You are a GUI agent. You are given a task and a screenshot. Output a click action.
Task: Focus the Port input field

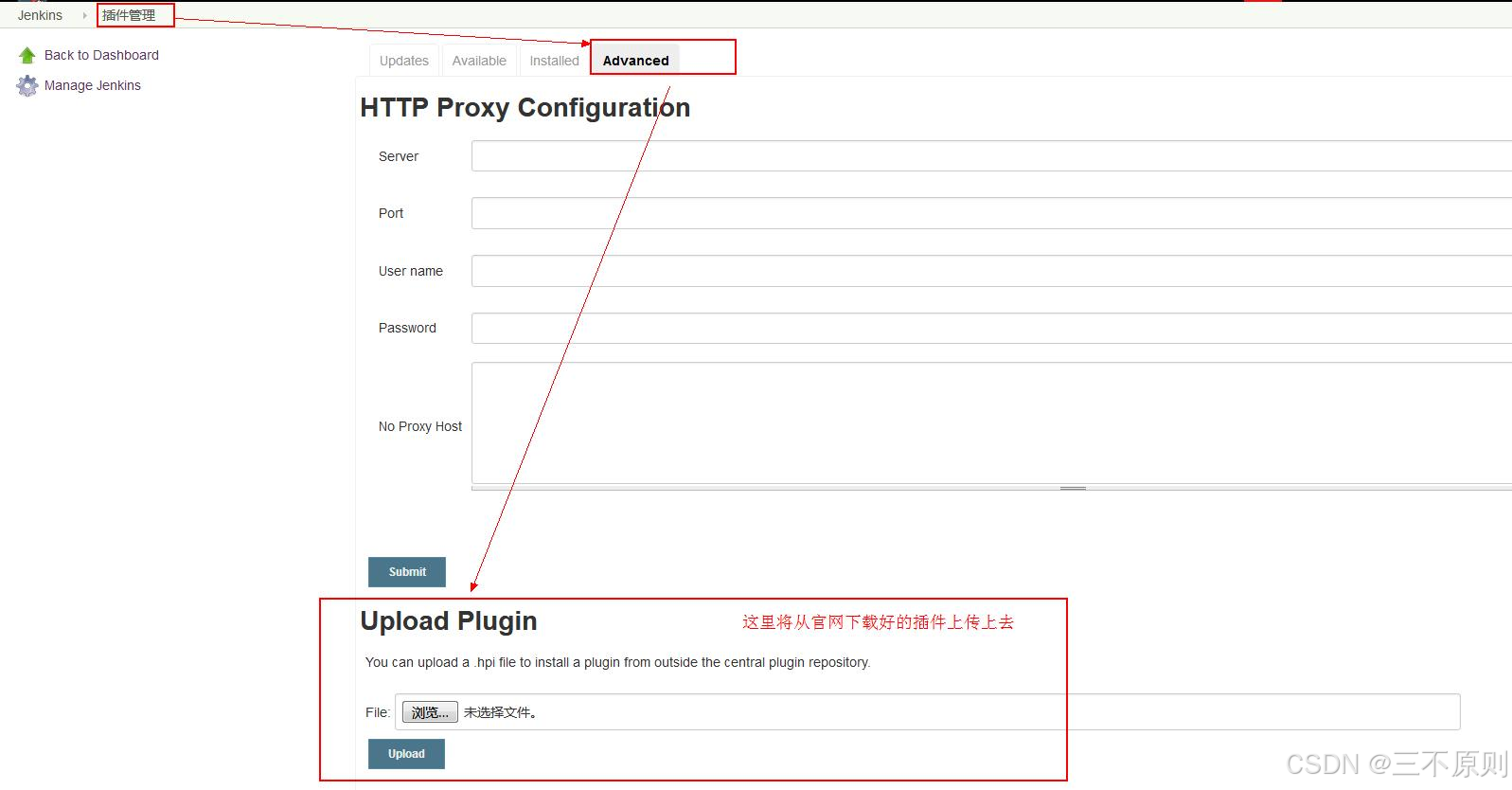click(x=991, y=213)
